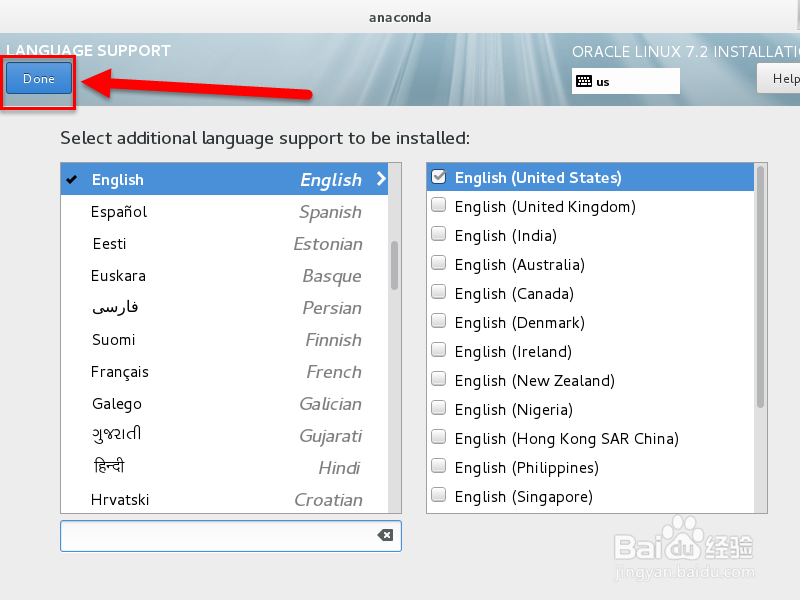
Task: Pick Français French in the list
Action: coord(224,372)
